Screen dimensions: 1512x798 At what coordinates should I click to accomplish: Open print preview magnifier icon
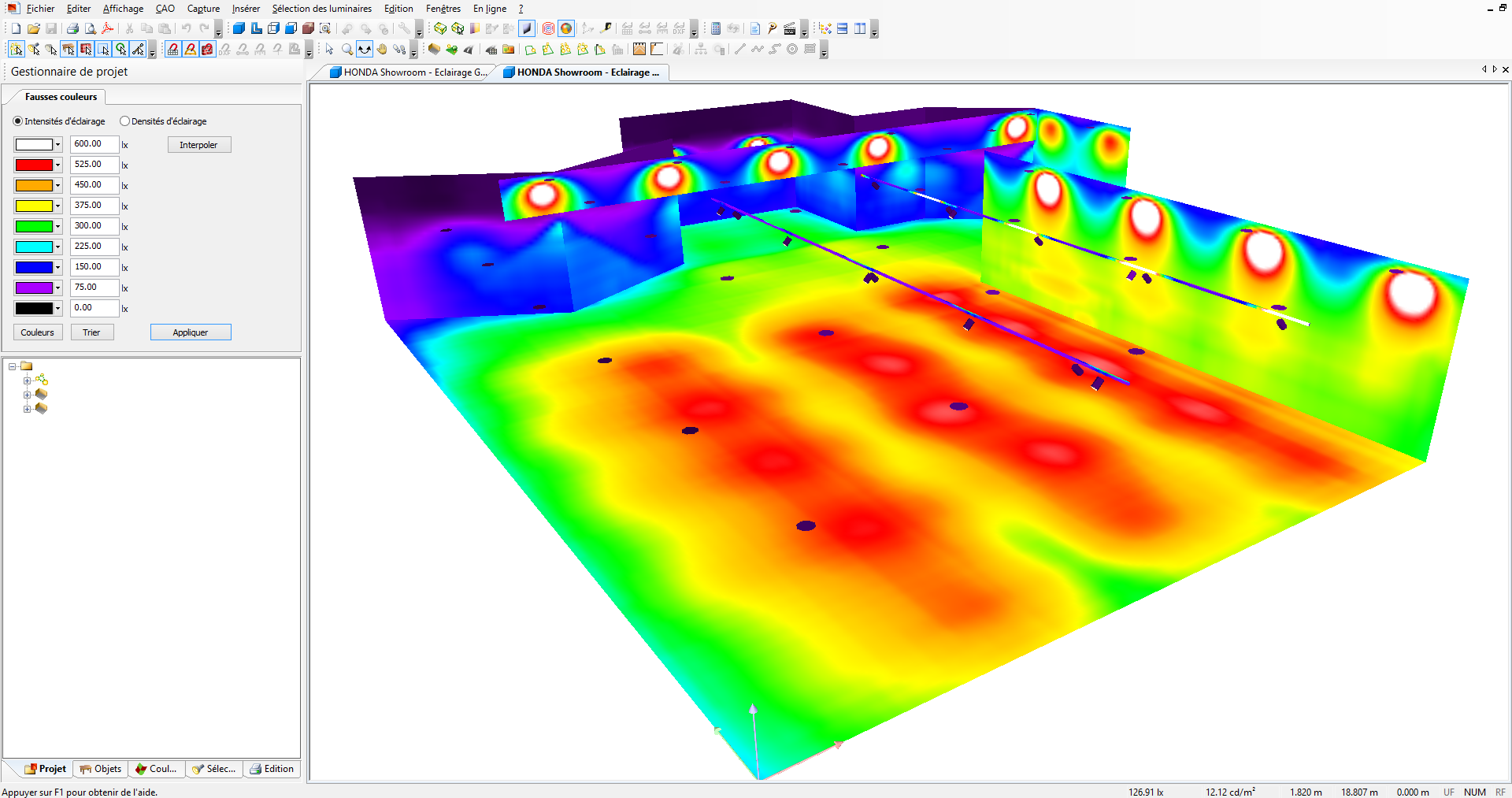pos(90,28)
